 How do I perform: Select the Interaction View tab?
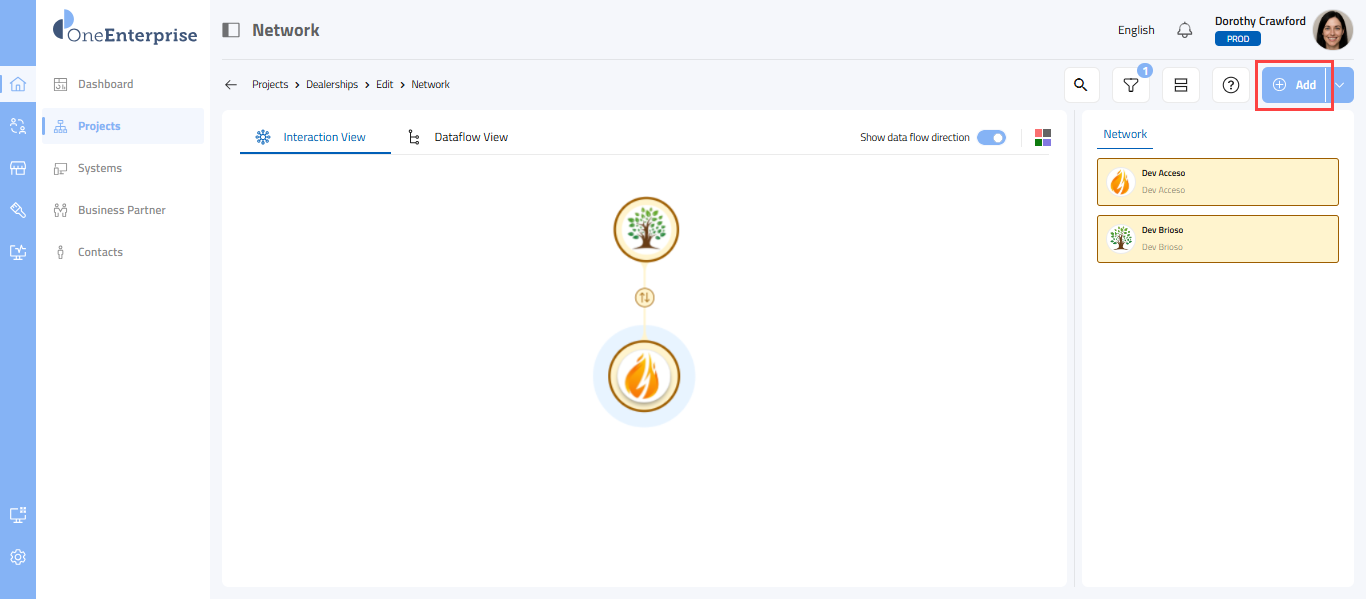pyautogui.click(x=324, y=137)
